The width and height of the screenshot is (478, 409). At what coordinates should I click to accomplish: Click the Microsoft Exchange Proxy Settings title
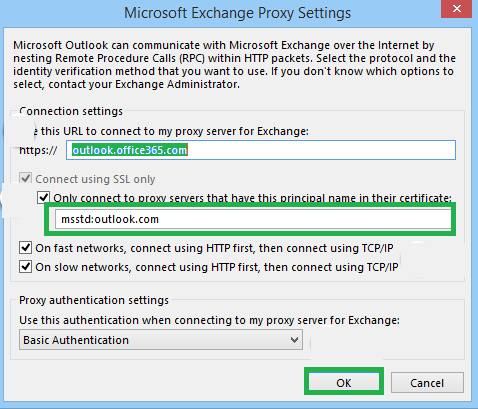(x=237, y=13)
